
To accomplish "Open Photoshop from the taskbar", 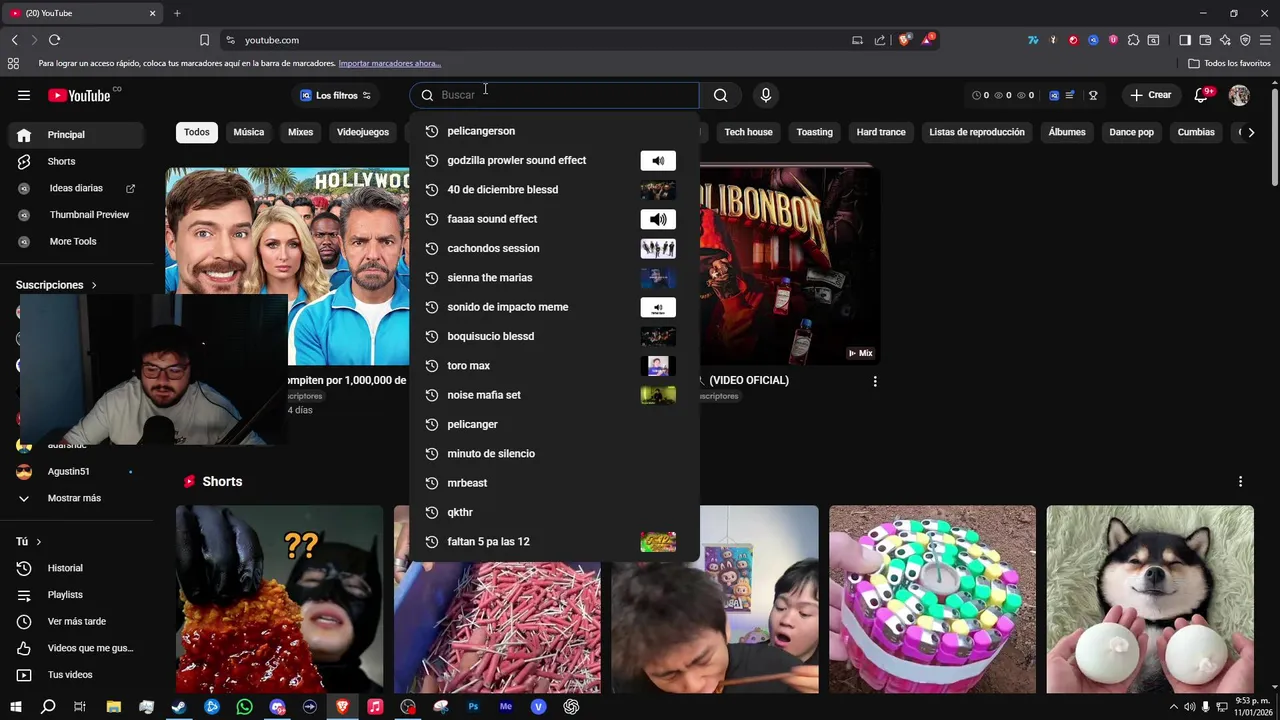I will coord(473,707).
